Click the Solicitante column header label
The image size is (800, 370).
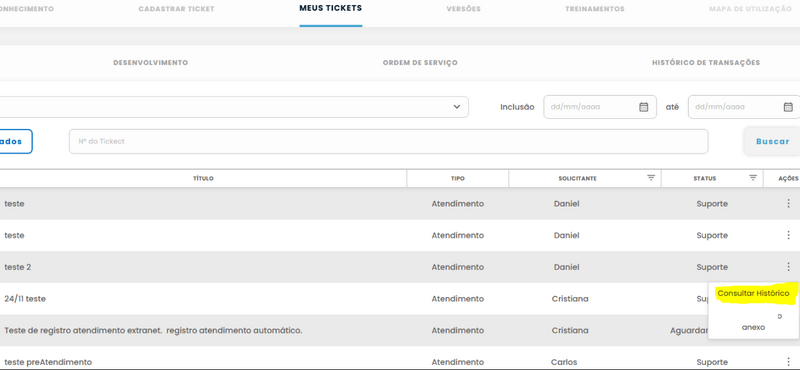tap(578, 179)
